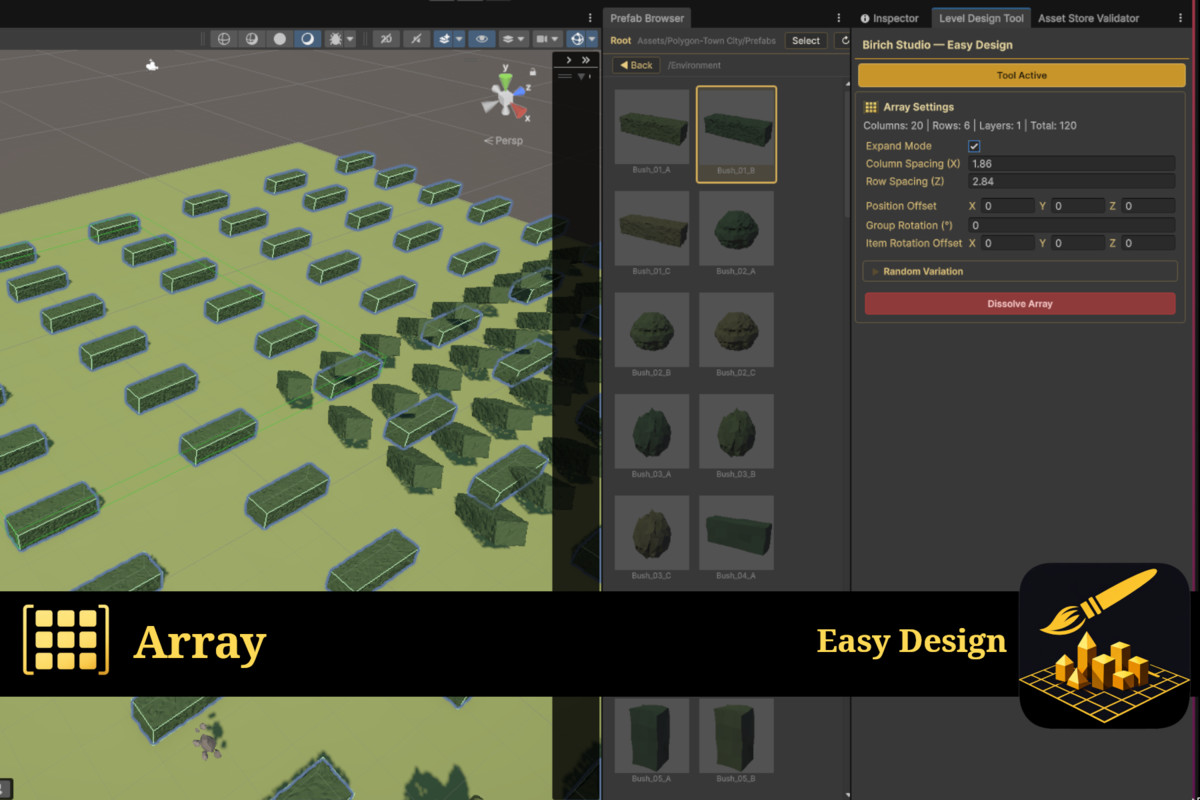Toggle the gizmos globe icon
1200x800 pixels.
pos(577,39)
